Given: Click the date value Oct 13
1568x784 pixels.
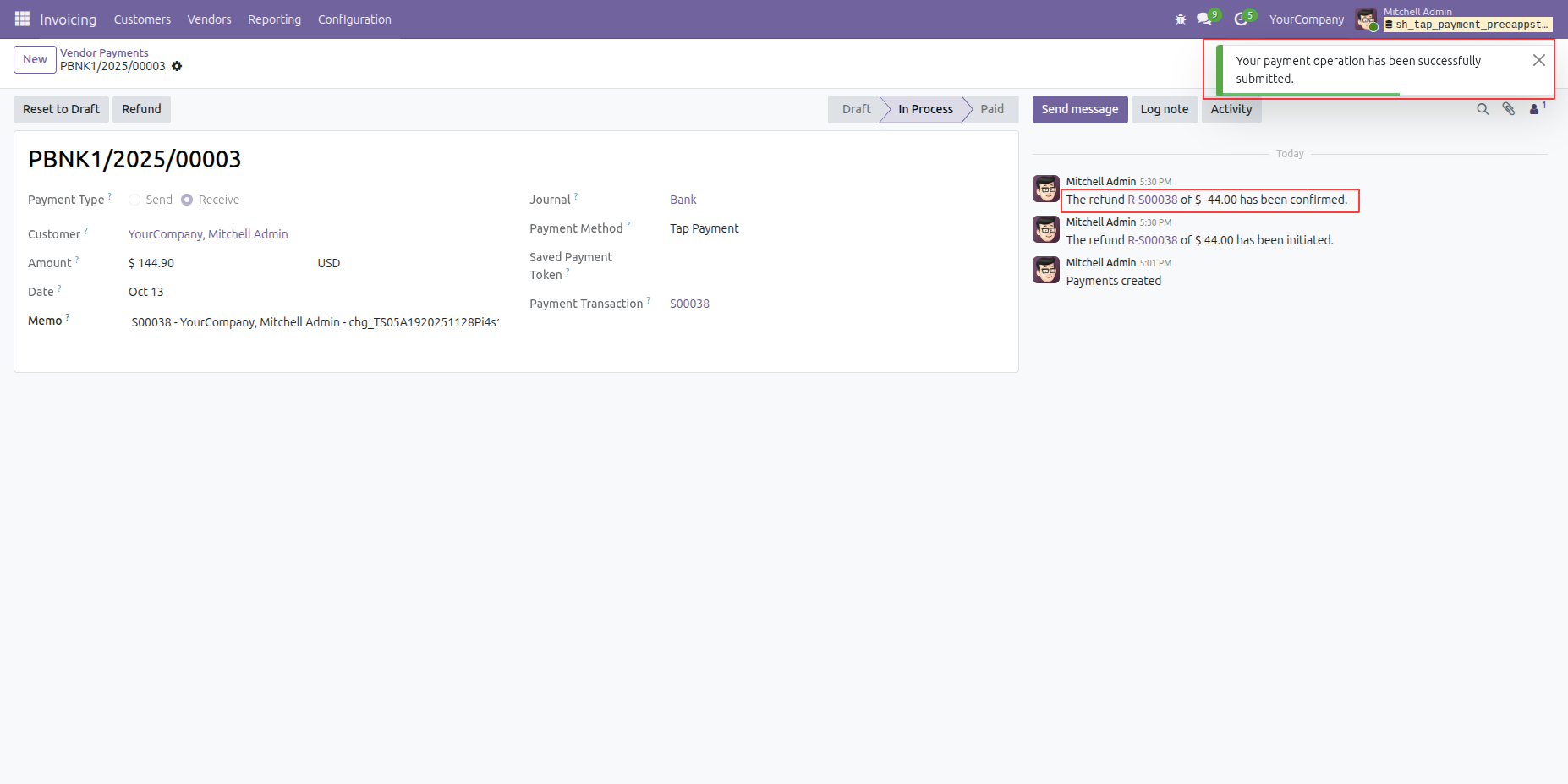Looking at the screenshot, I should pos(146,292).
